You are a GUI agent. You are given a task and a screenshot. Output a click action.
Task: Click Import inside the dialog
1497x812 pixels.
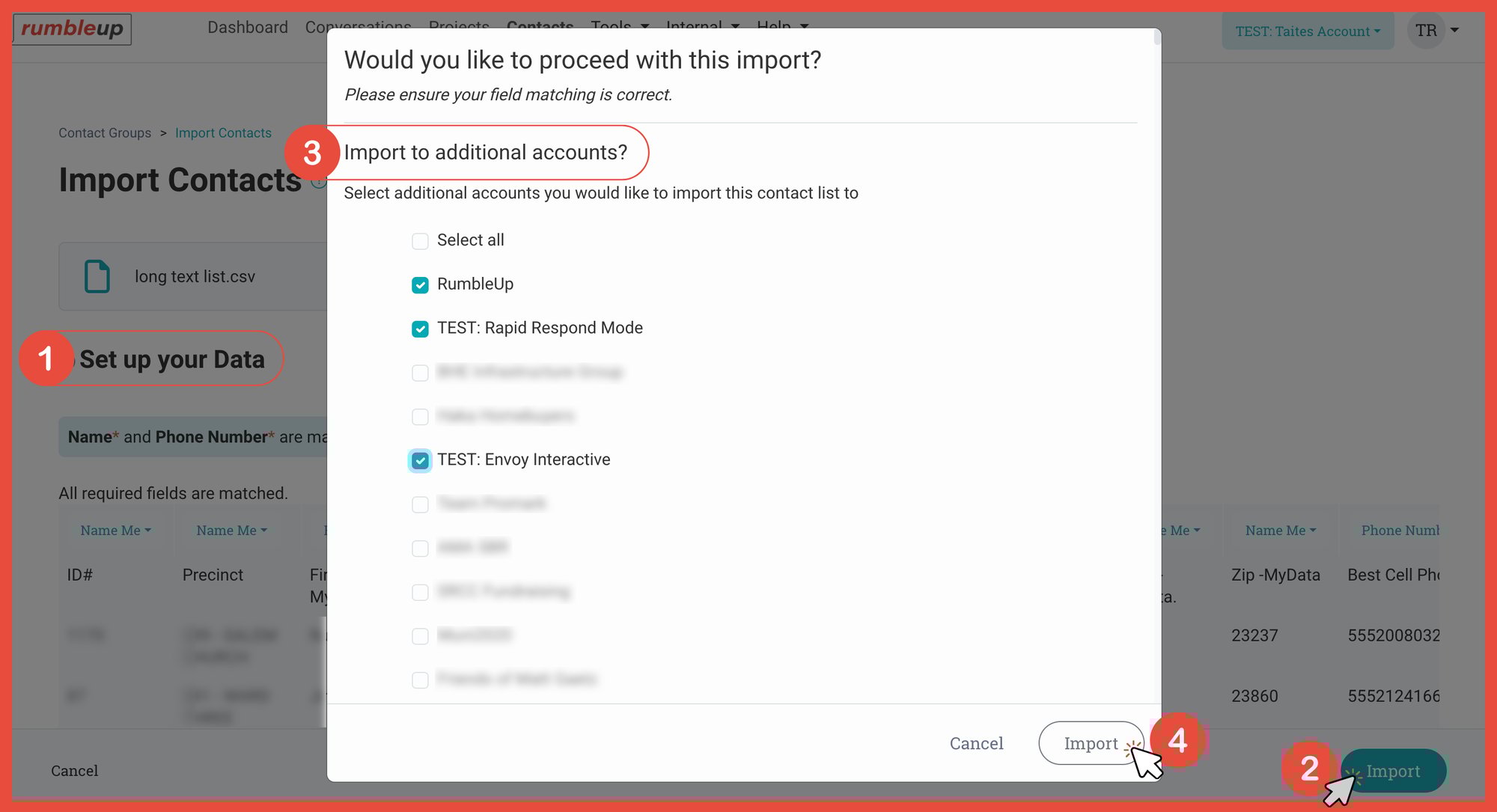pos(1091,743)
